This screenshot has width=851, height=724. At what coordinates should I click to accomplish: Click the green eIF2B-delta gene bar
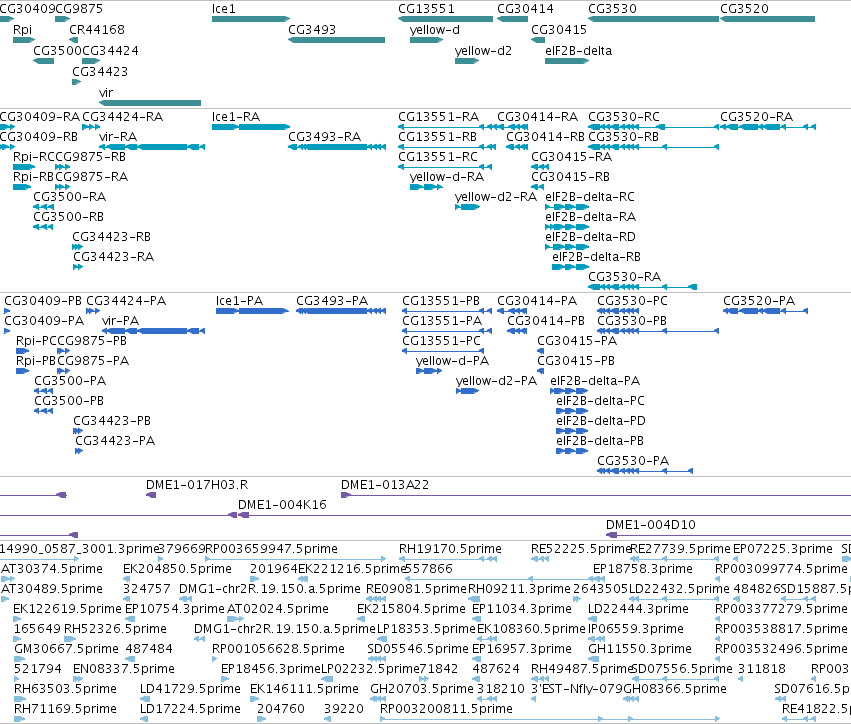click(x=567, y=61)
